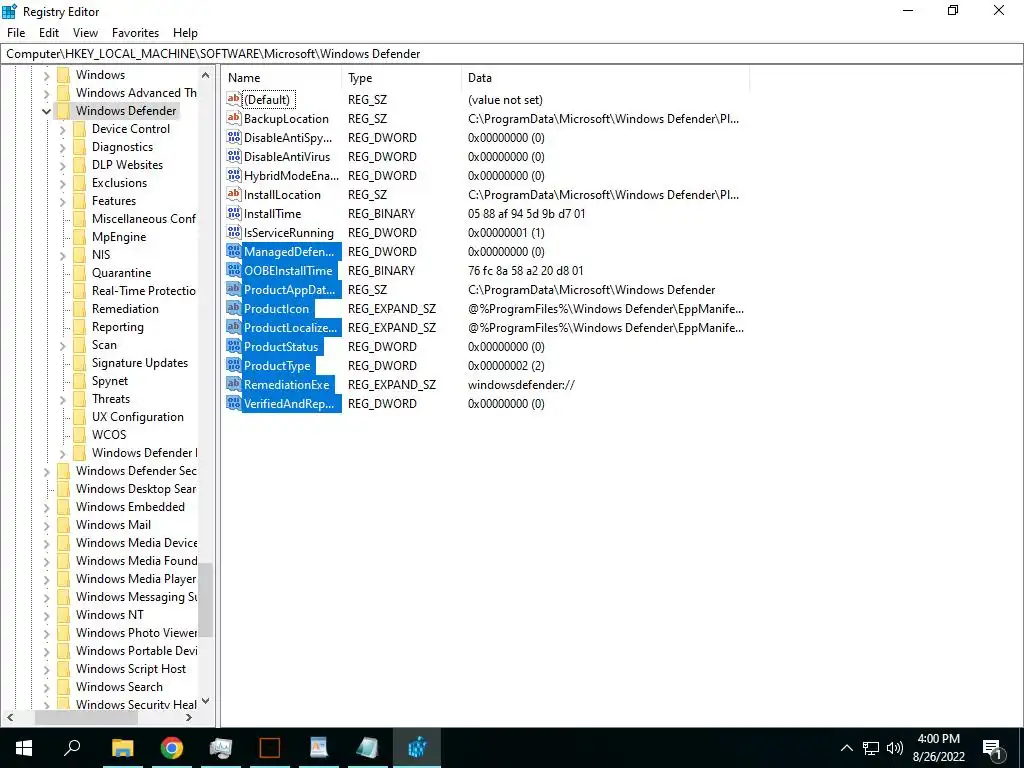
Task: Sort values by Type column header
Action: [402, 78]
